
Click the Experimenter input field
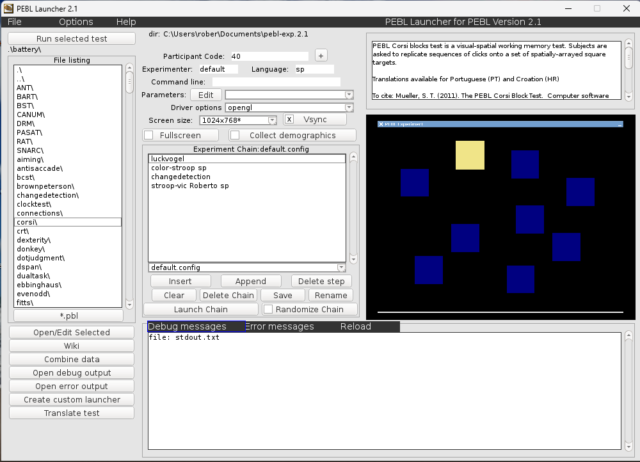tap(218, 69)
